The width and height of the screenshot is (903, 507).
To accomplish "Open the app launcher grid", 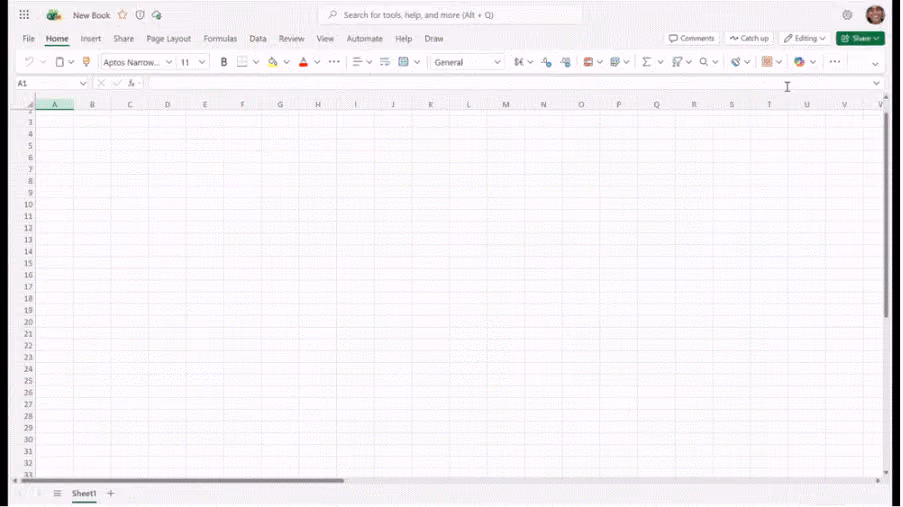I will pos(24,15).
